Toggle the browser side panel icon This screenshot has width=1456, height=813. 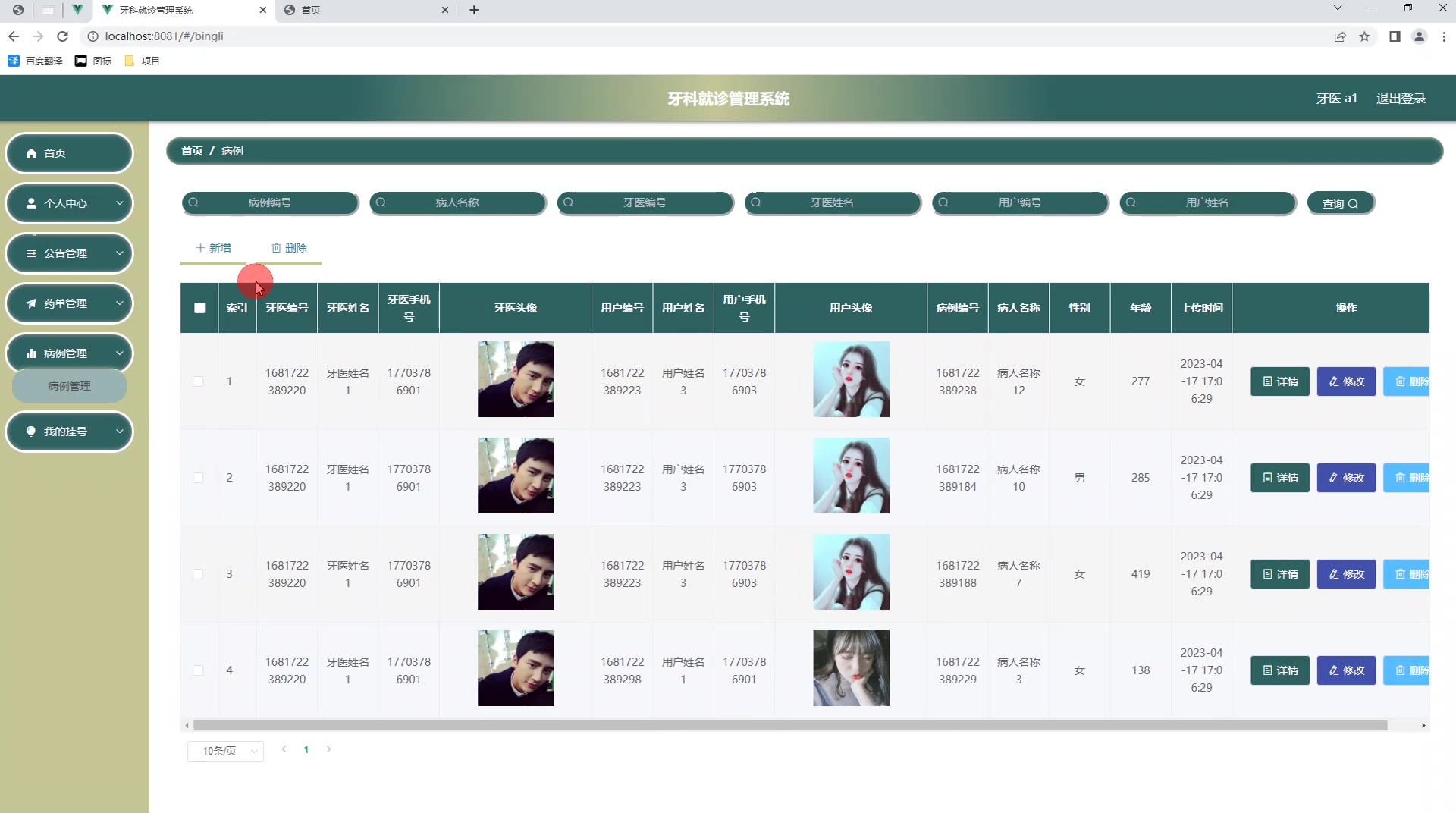coord(1395,36)
